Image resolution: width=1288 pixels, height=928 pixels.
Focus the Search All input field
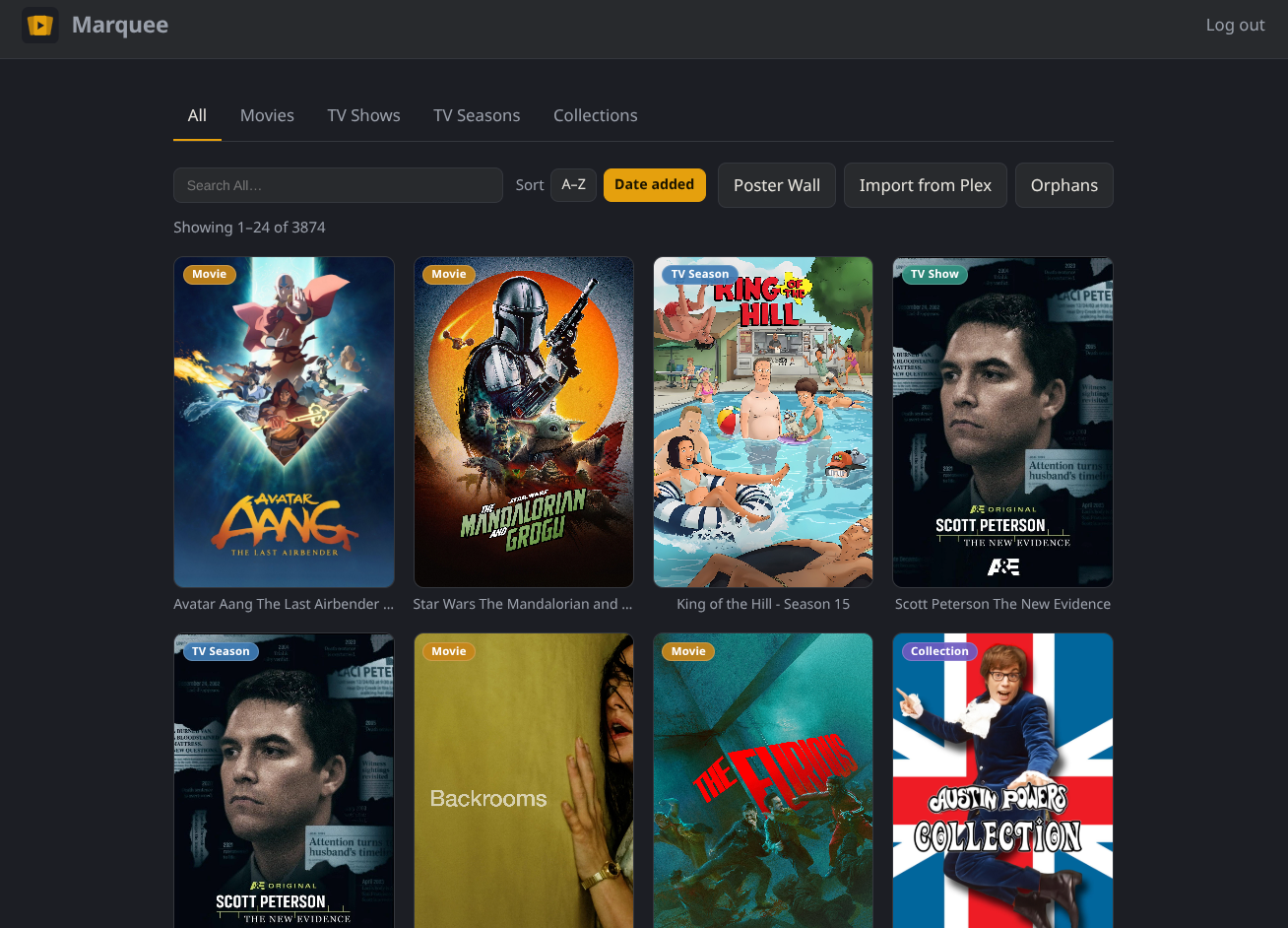click(338, 185)
